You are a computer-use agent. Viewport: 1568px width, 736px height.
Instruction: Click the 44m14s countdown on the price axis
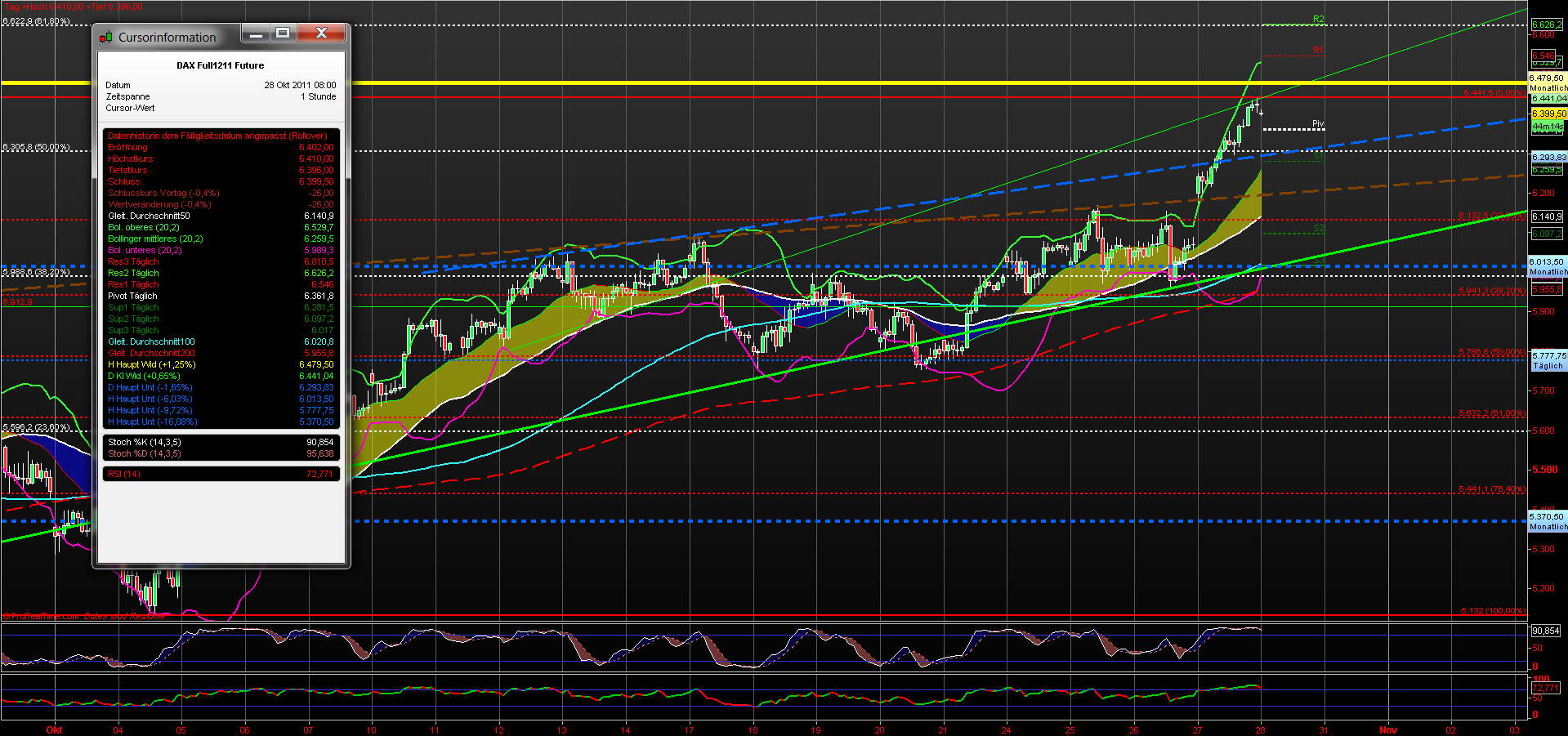point(1548,127)
